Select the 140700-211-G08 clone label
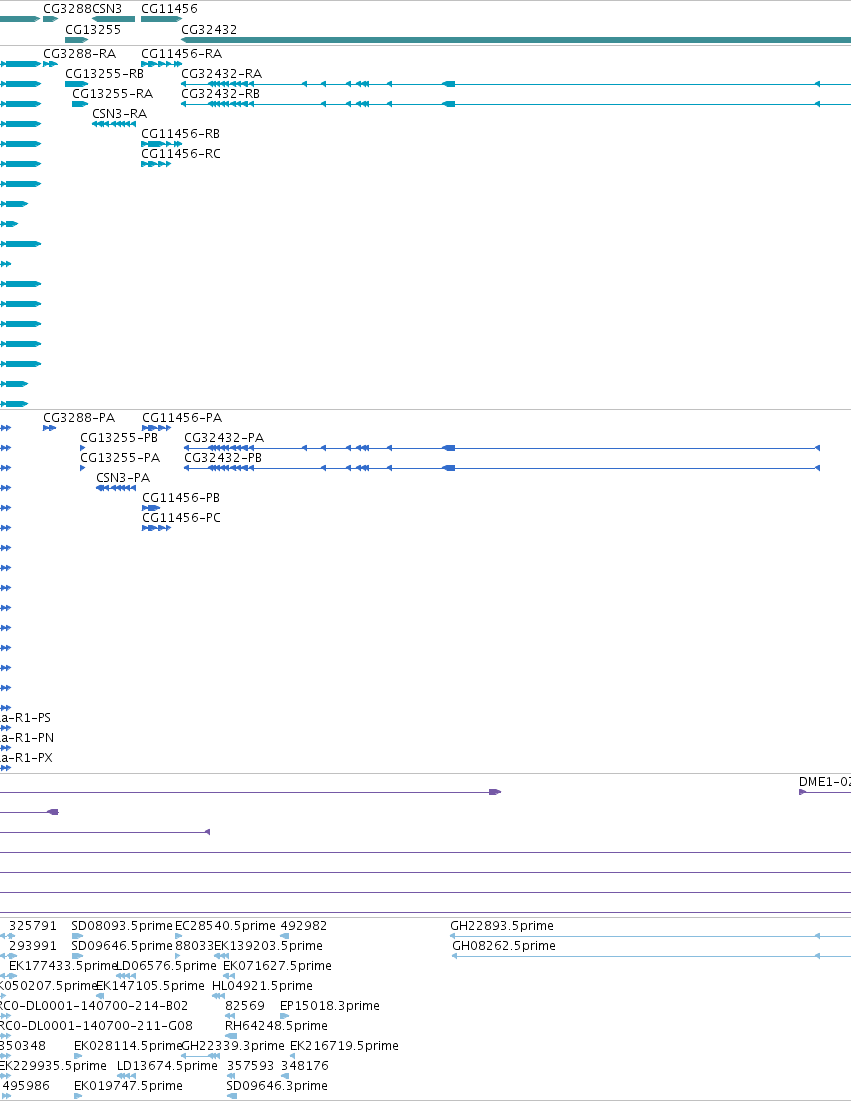851x1101 pixels. click(96, 1027)
